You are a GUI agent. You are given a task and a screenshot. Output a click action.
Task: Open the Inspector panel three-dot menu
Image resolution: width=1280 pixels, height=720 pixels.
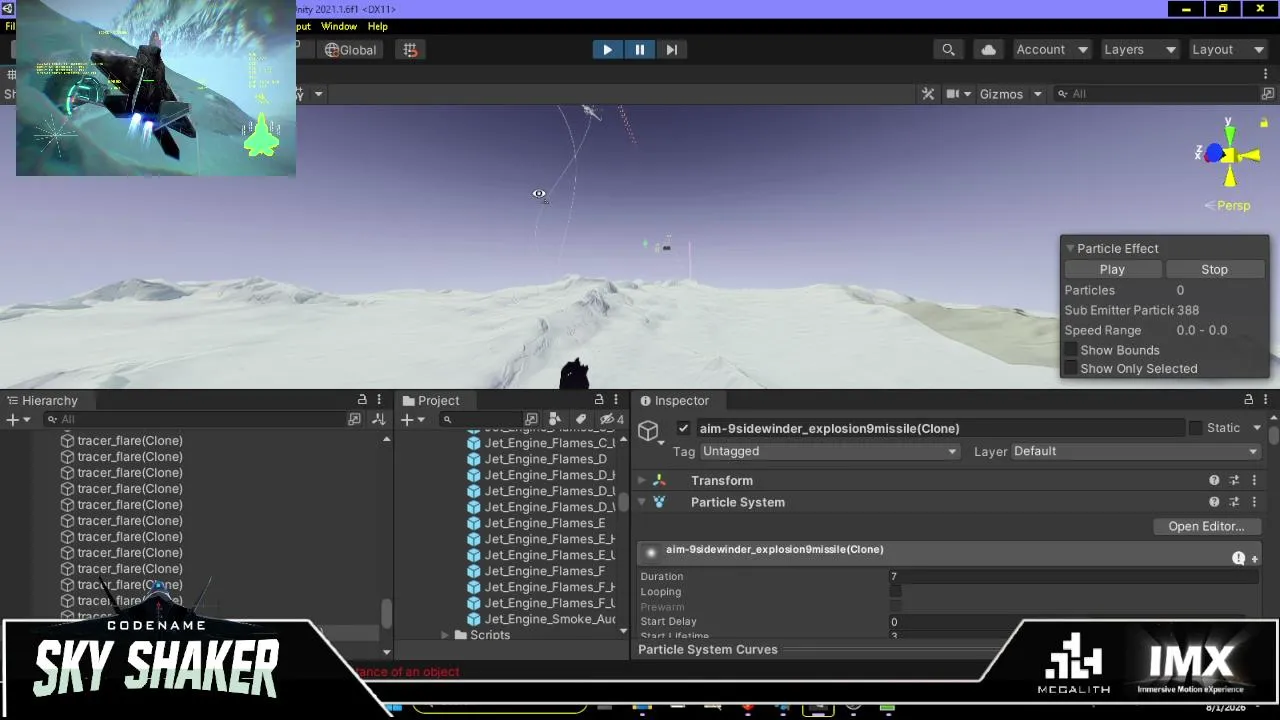point(1265,400)
